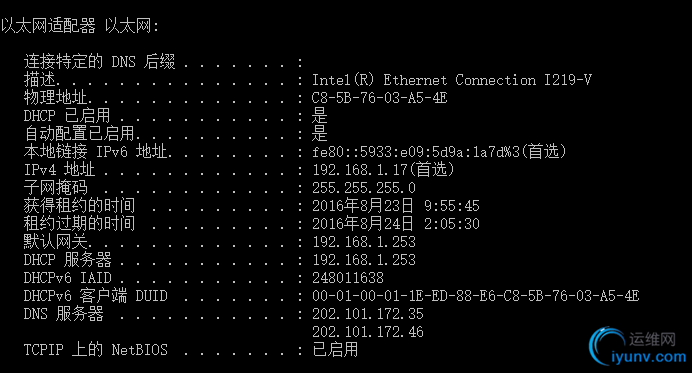Click the iyunv.com watermark text
This screenshot has width=692, height=373.
click(x=649, y=357)
